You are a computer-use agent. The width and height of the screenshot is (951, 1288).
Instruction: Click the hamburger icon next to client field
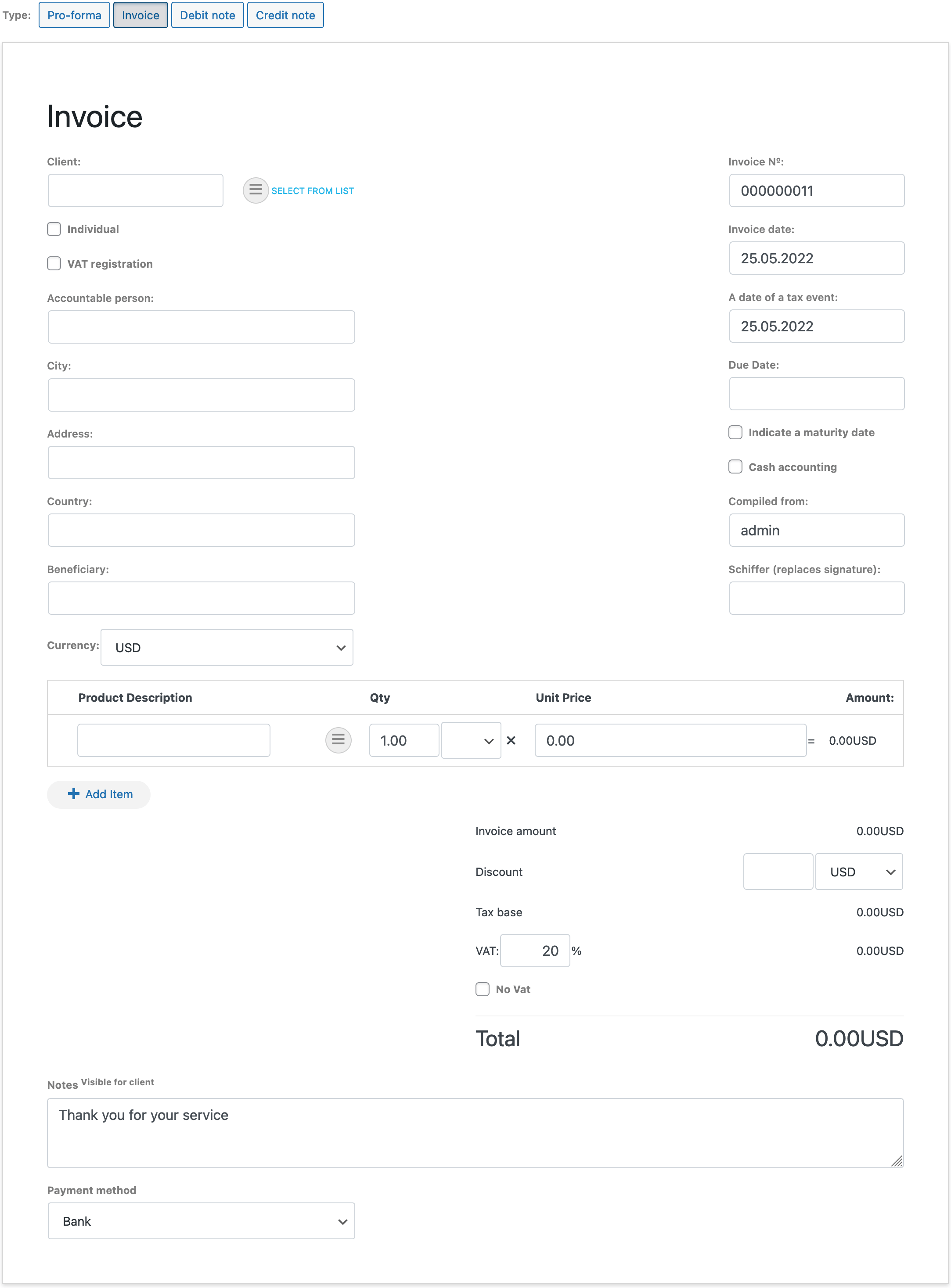tap(254, 190)
